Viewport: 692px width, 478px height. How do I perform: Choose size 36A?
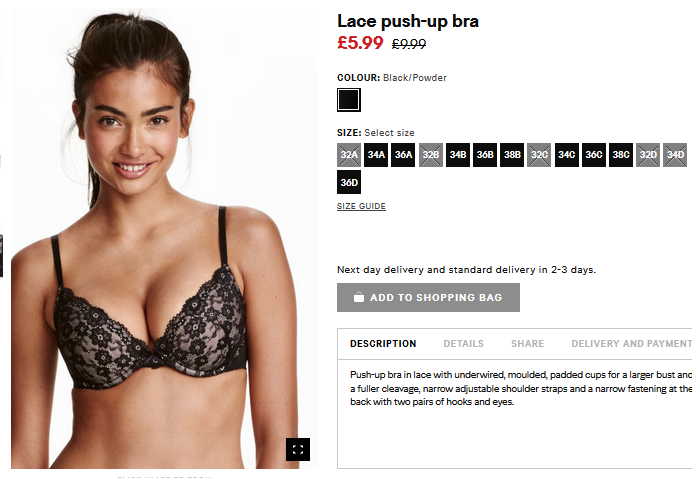[x=403, y=155]
